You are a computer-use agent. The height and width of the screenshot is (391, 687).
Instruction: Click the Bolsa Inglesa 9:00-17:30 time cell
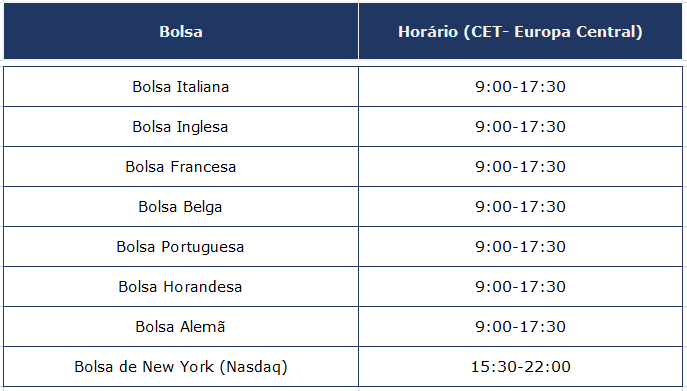click(520, 127)
